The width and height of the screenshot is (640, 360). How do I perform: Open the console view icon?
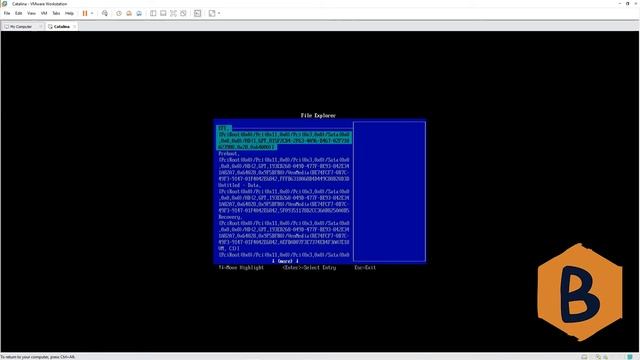[198, 13]
